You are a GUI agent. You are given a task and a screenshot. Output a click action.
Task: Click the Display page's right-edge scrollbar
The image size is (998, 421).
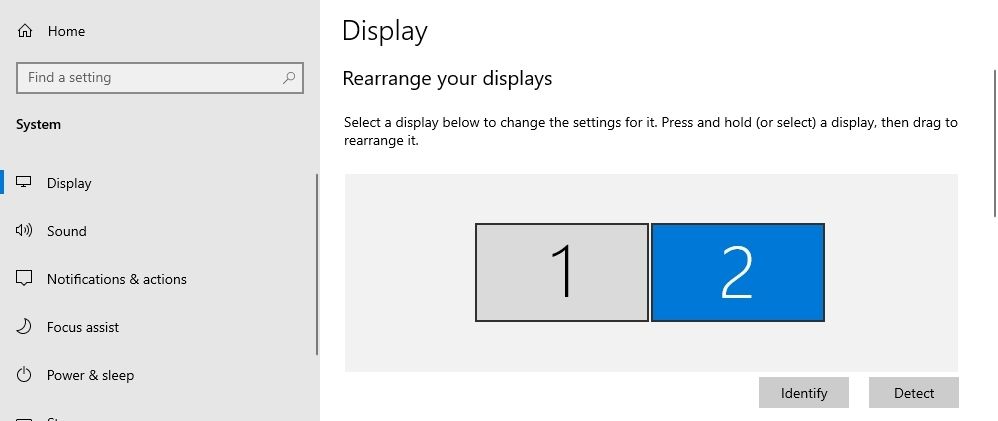point(994,140)
